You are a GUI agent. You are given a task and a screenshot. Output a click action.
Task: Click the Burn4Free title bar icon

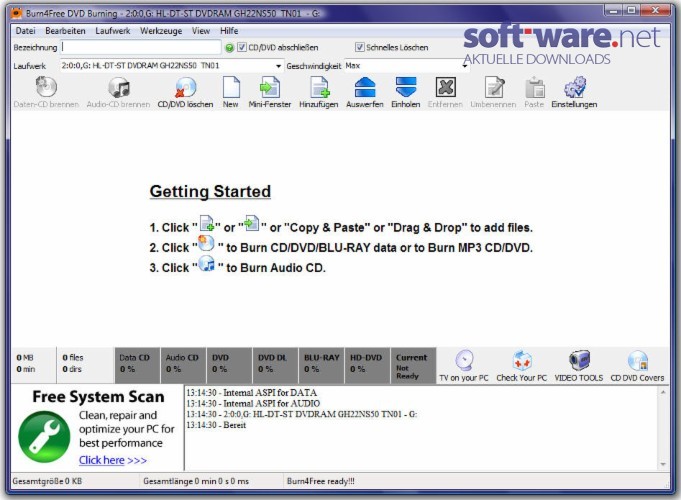[x=17, y=13]
